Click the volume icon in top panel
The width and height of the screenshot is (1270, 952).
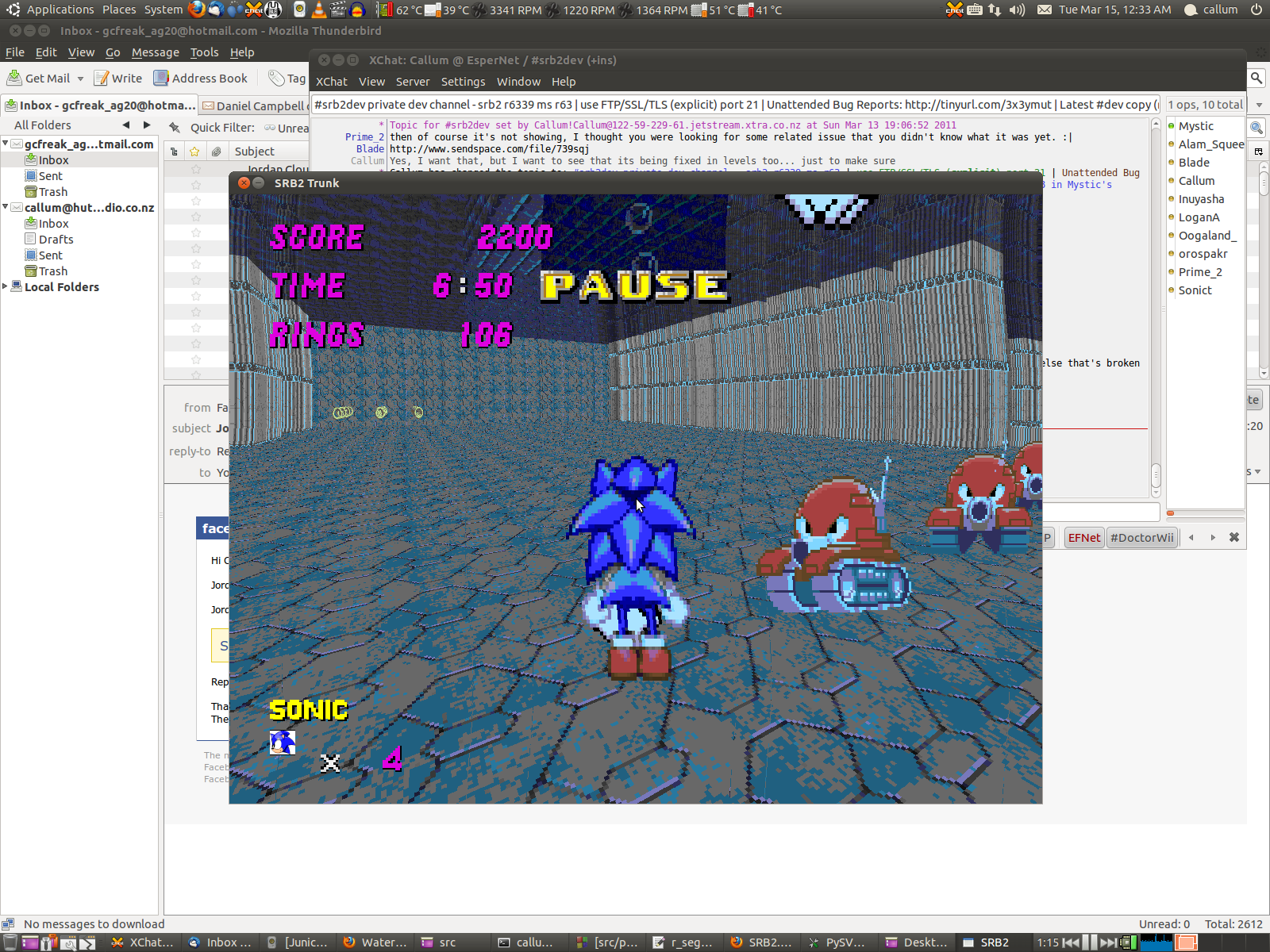coord(1017,10)
